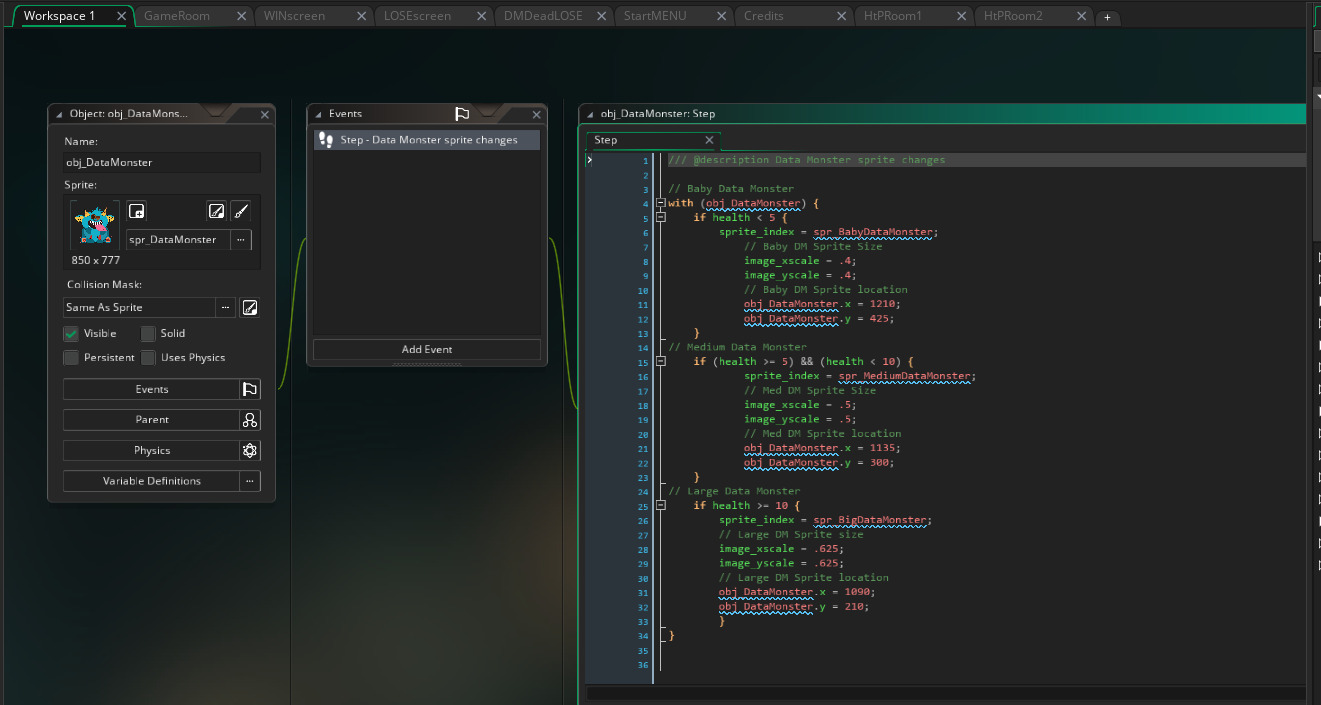Click the paintbrush Edit Image icon
Viewport: 1321px width, 705px height.
pos(241,211)
